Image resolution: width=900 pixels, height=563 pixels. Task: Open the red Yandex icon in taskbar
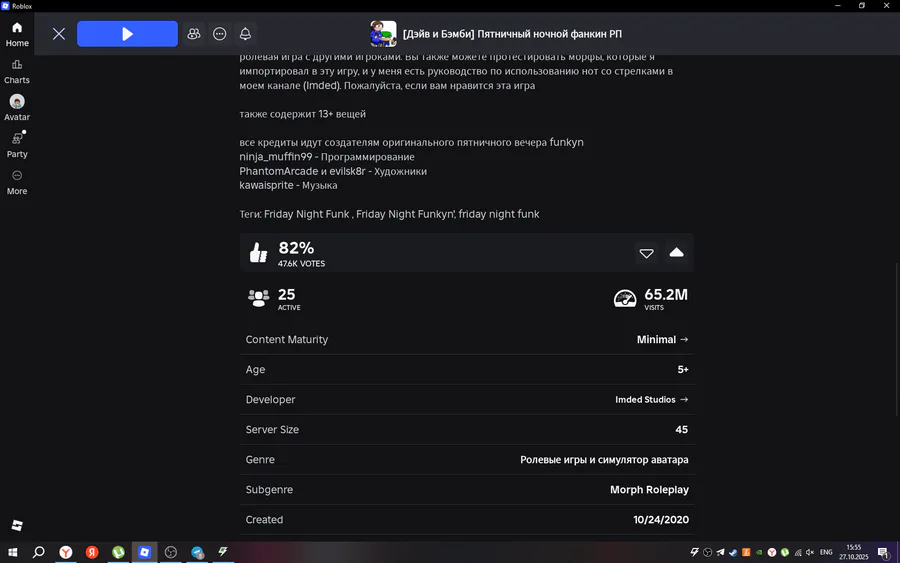tap(92, 552)
